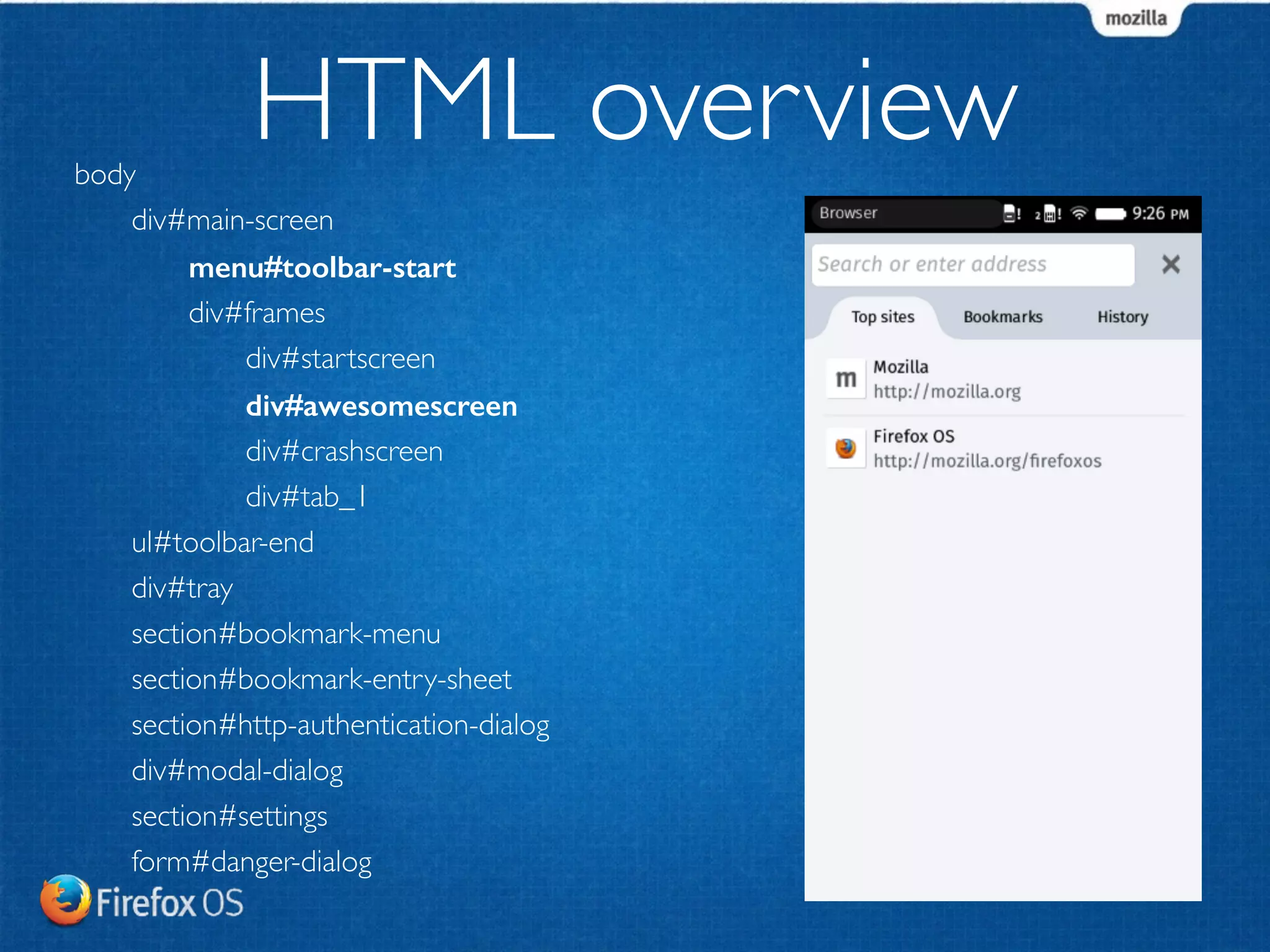This screenshot has width=1270, height=952.
Task: Click 'section#http-authentication-dialog' text
Action: click(x=340, y=726)
